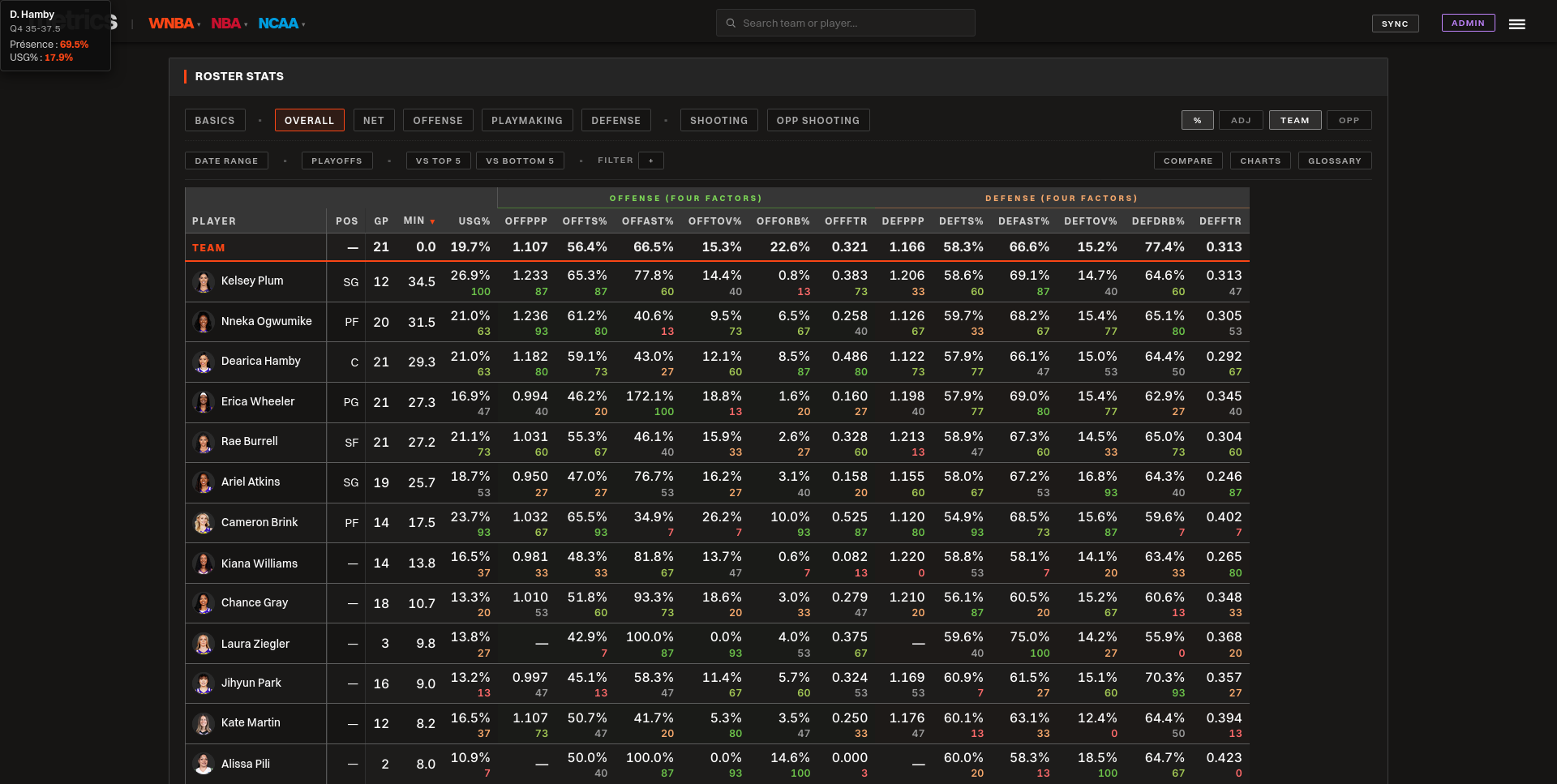Open Alissa Pili player link

[x=246, y=764]
